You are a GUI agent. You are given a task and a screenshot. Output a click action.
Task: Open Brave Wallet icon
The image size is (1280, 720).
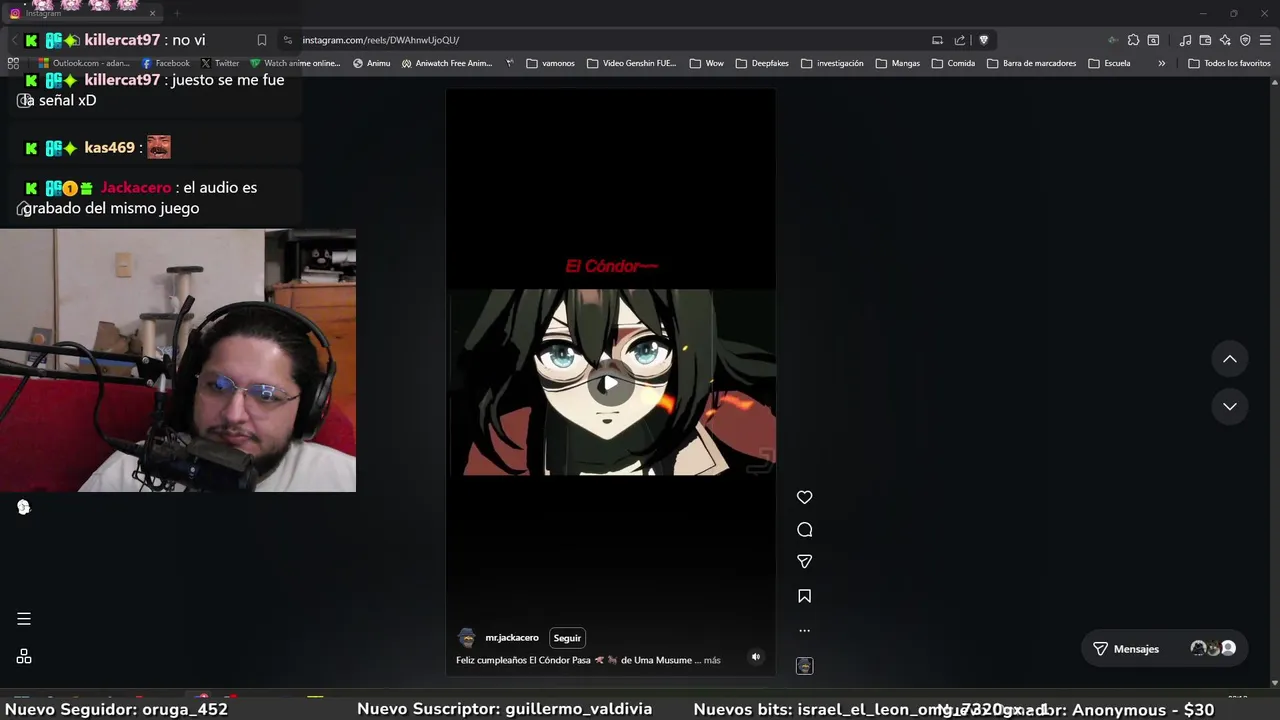click(1205, 40)
